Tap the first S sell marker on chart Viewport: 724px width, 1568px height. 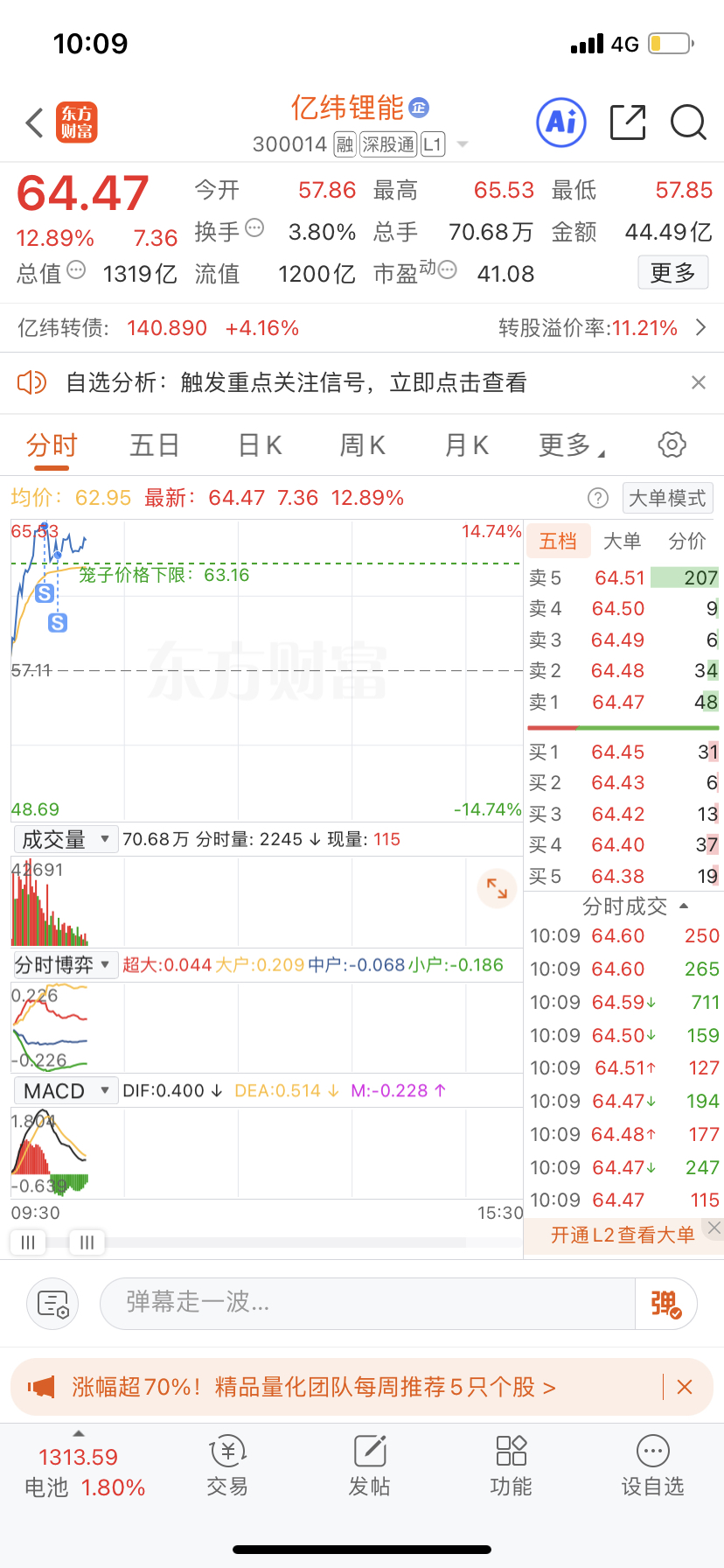(x=45, y=593)
